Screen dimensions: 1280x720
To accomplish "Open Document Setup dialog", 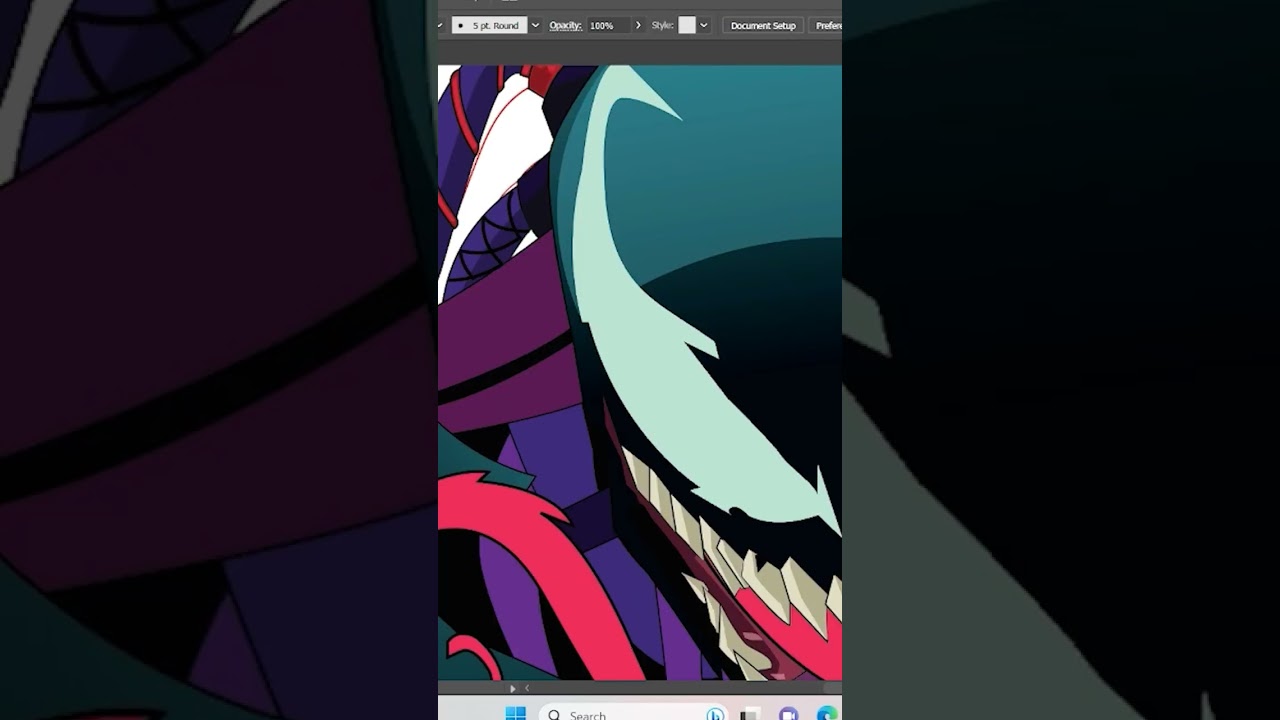I will tap(763, 26).
